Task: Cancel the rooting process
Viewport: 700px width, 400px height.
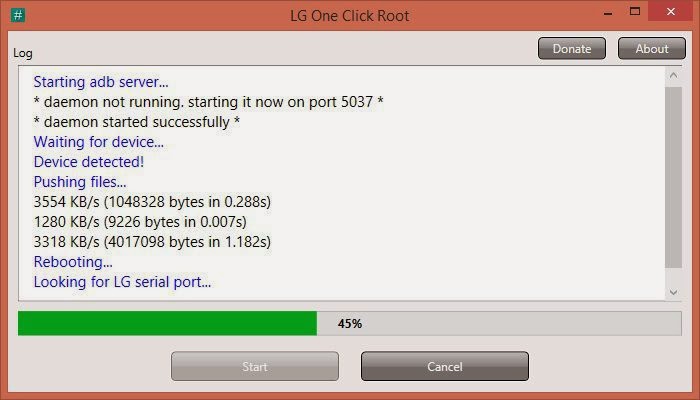Action: pyautogui.click(x=445, y=366)
